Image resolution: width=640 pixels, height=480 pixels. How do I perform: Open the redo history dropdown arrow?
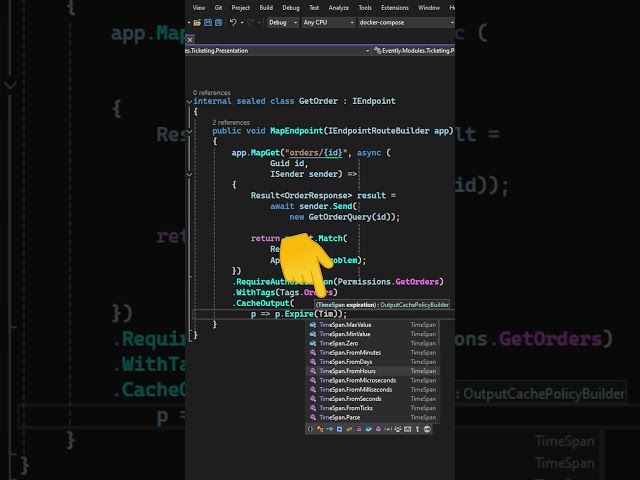pyautogui.click(x=259, y=22)
